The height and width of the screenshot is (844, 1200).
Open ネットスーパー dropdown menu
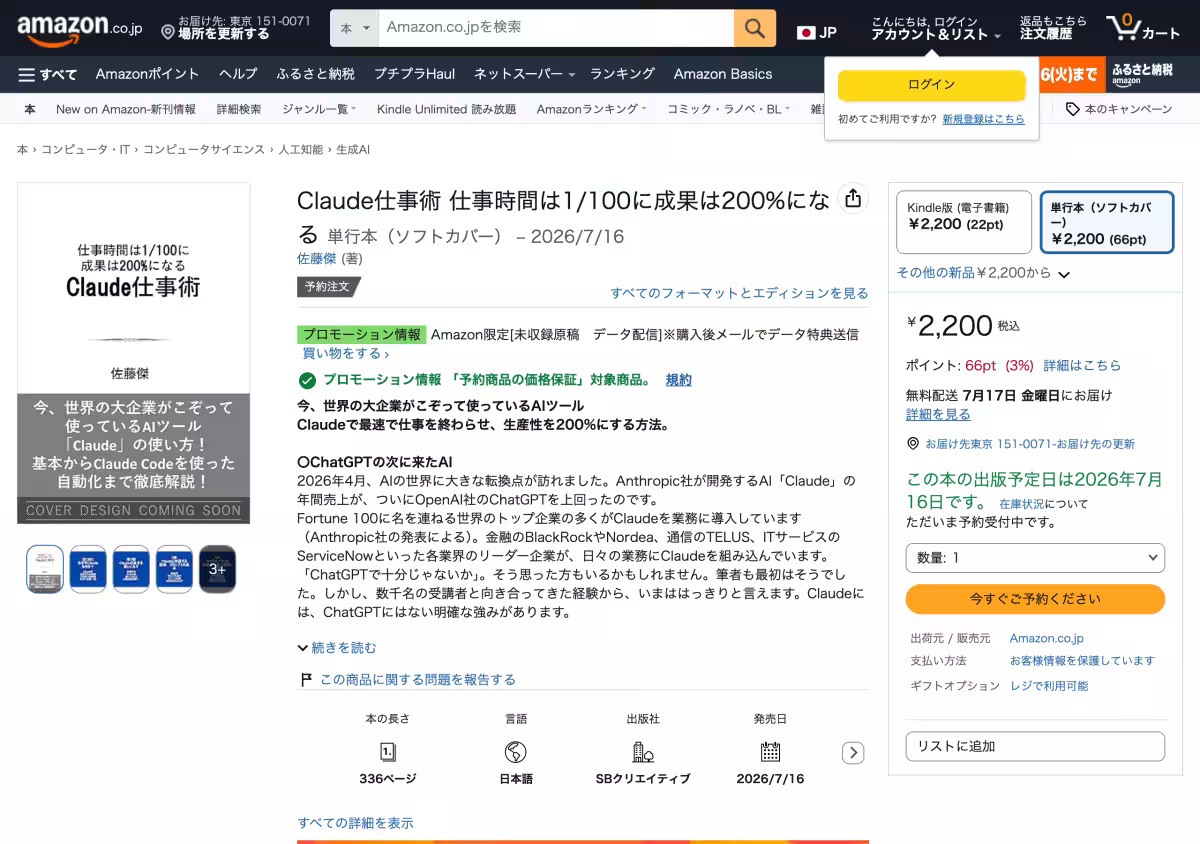524,74
